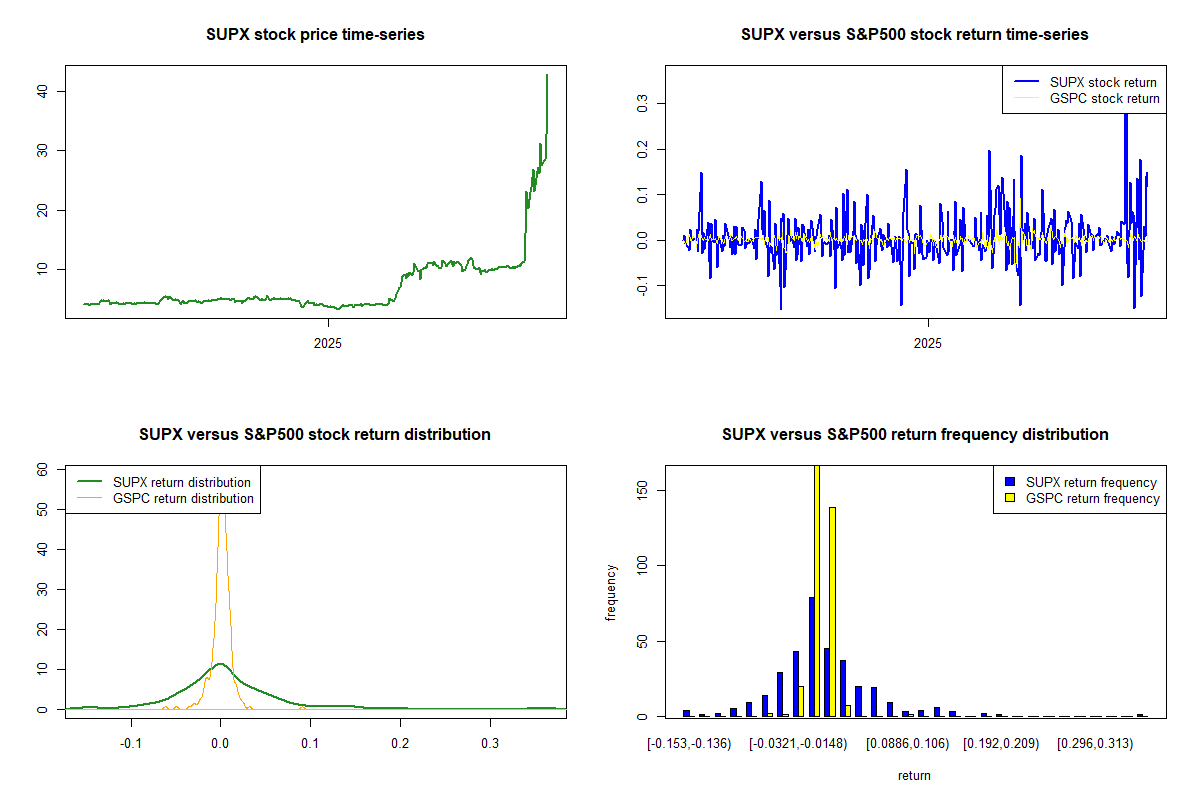
Task: Click the 2025 tick on the stock price chart
Action: click(x=328, y=343)
